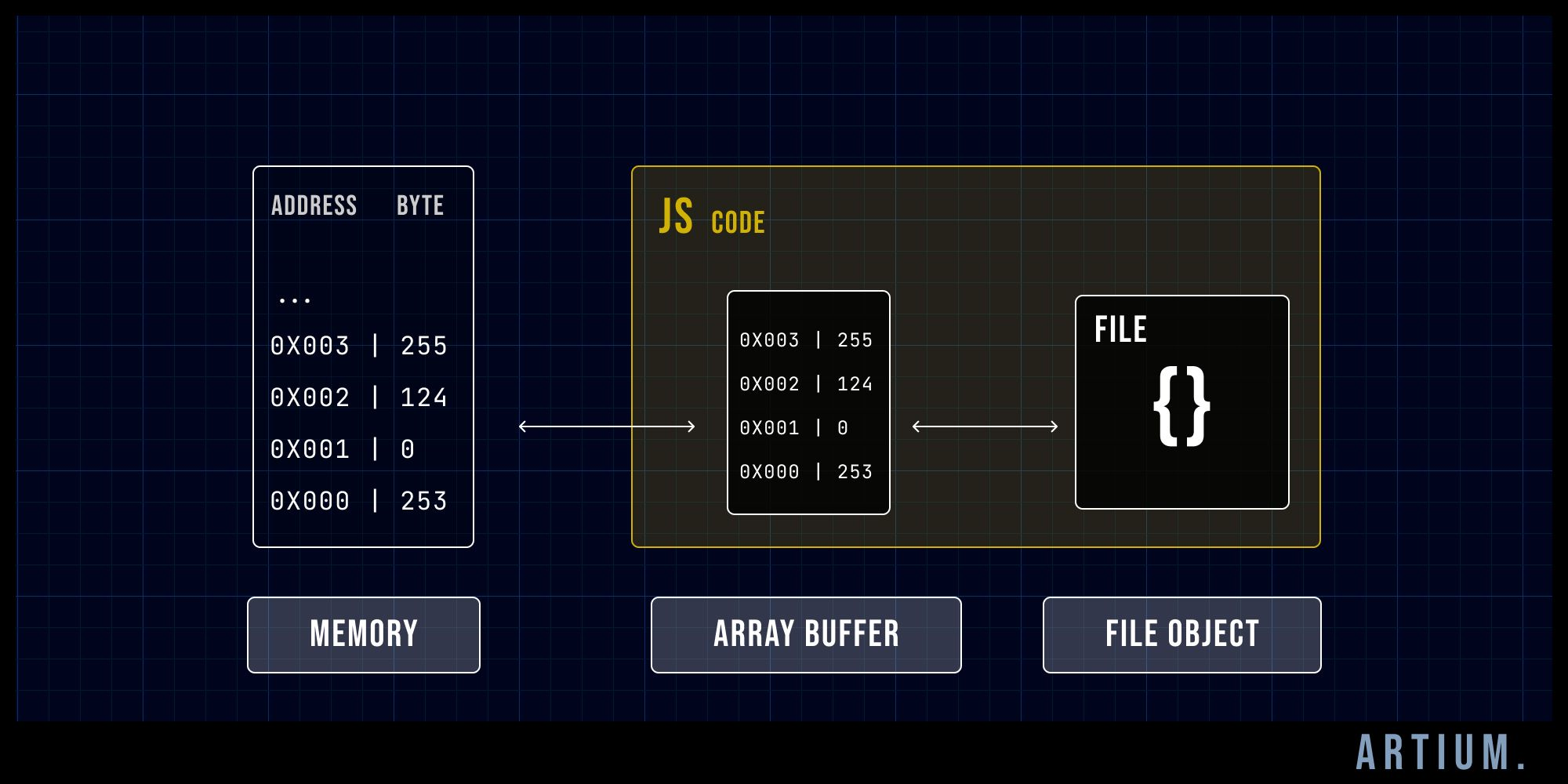Image resolution: width=1568 pixels, height=784 pixels.
Task: Select row 0X000 with value 253
Action: pos(359,500)
